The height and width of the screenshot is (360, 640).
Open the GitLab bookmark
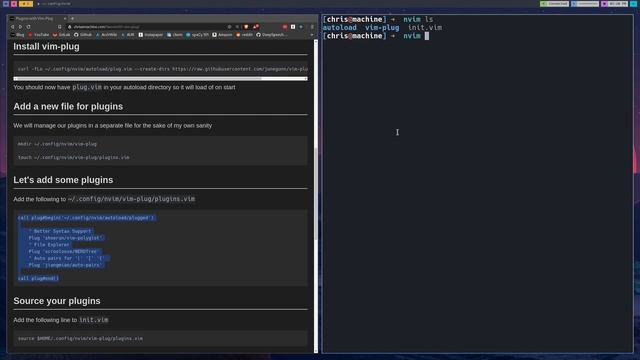62,35
